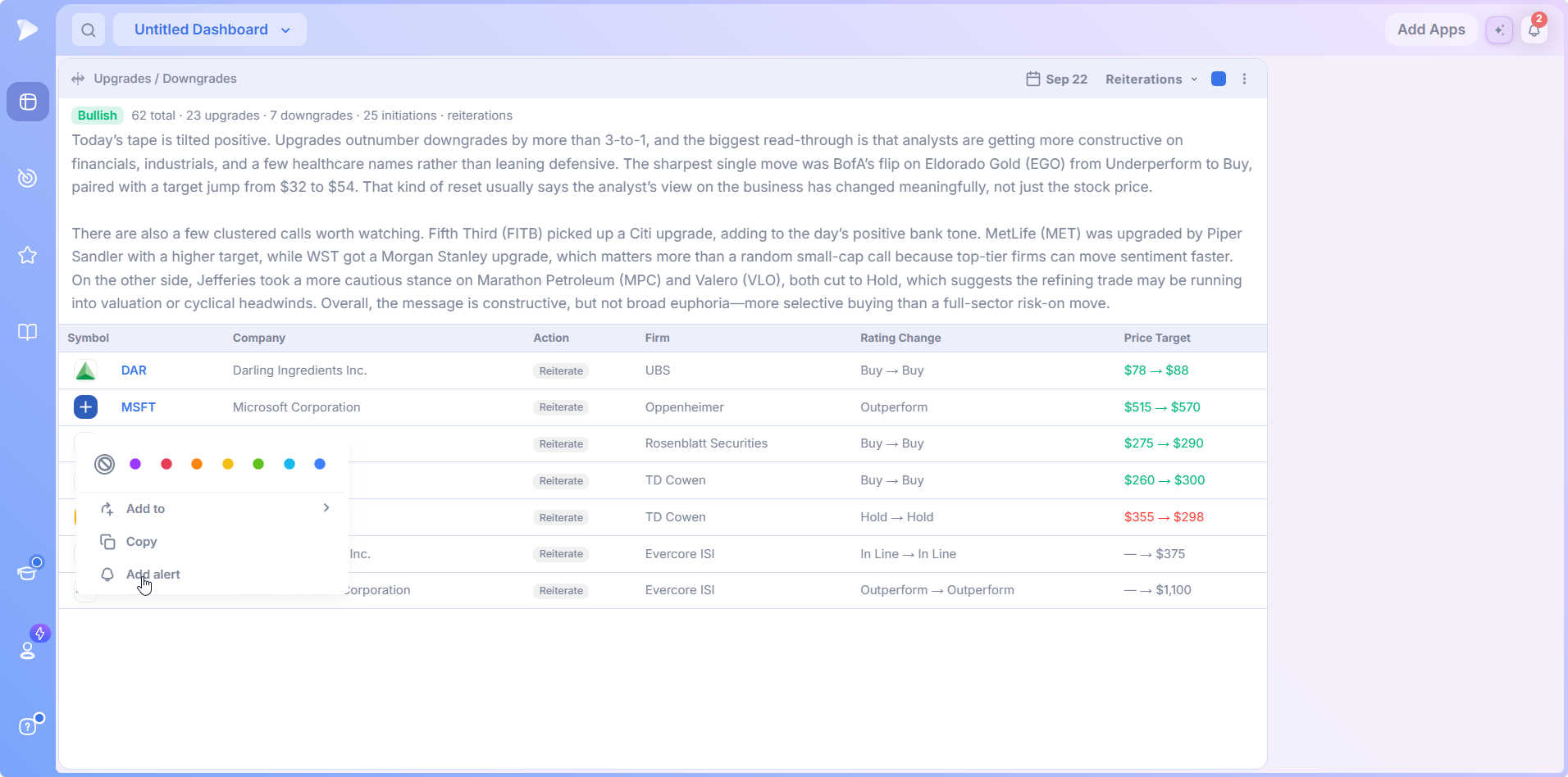Click the $275 → $290 price target
The width and height of the screenshot is (1568, 777).
[1164, 443]
